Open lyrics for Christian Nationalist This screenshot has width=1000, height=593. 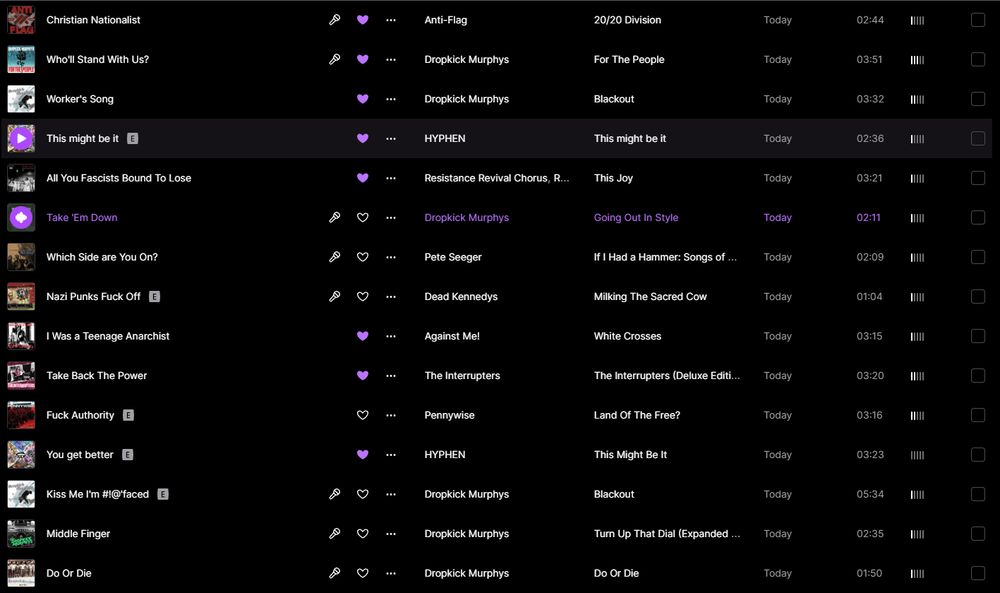pyautogui.click(x=335, y=20)
